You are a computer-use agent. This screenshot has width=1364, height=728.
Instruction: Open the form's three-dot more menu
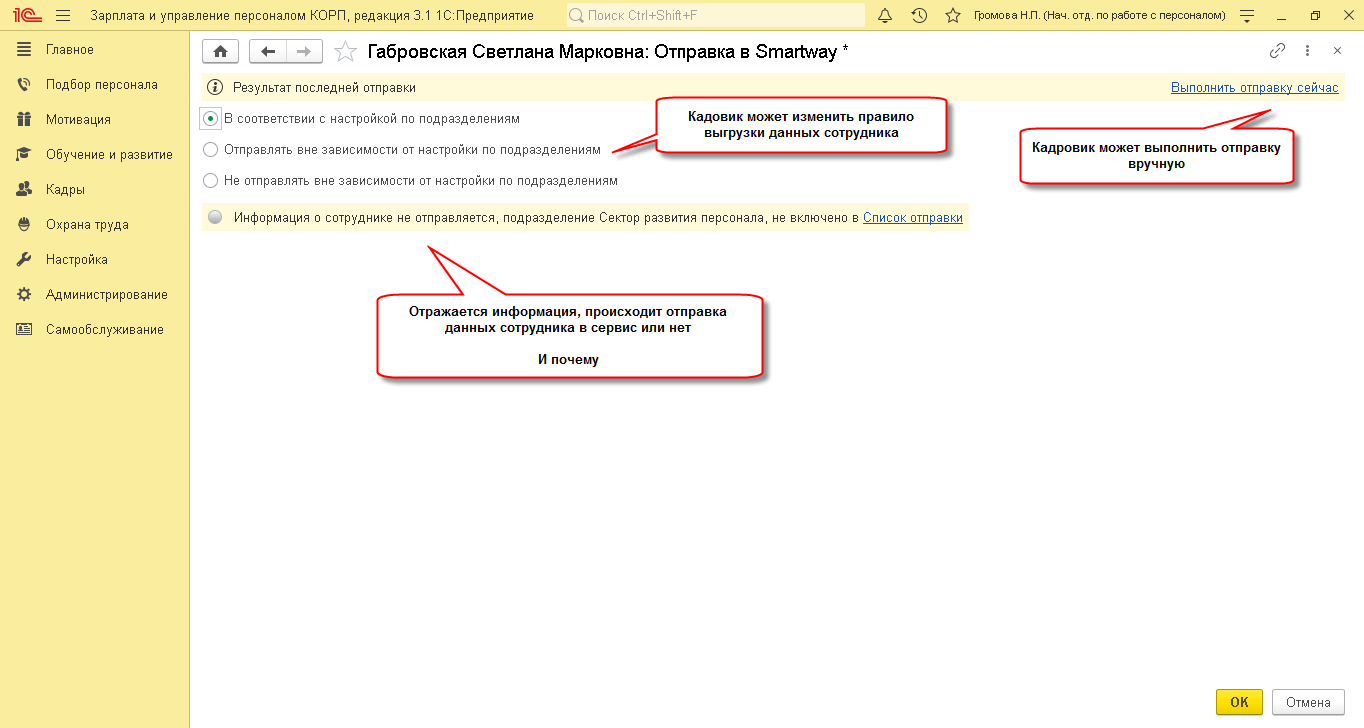[x=1307, y=51]
